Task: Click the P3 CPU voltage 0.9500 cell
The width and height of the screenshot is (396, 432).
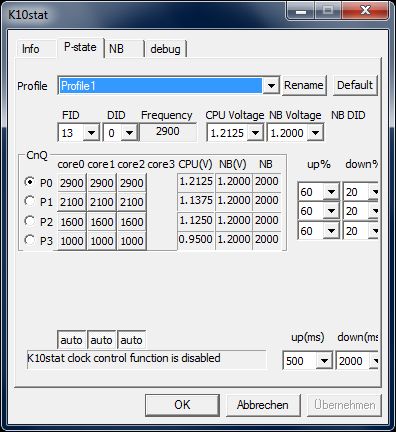Action: click(x=196, y=240)
